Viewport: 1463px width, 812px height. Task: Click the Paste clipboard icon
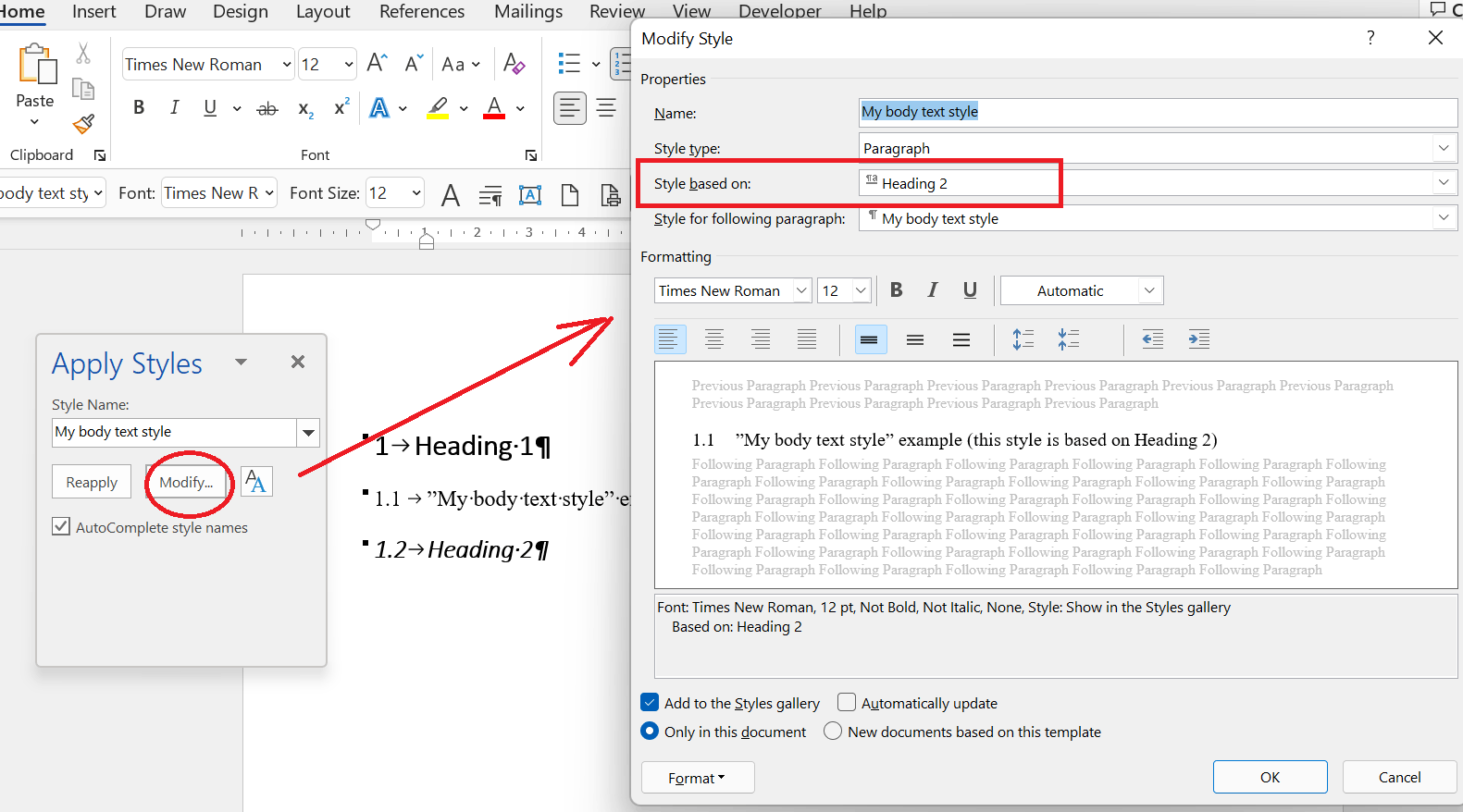click(37, 65)
